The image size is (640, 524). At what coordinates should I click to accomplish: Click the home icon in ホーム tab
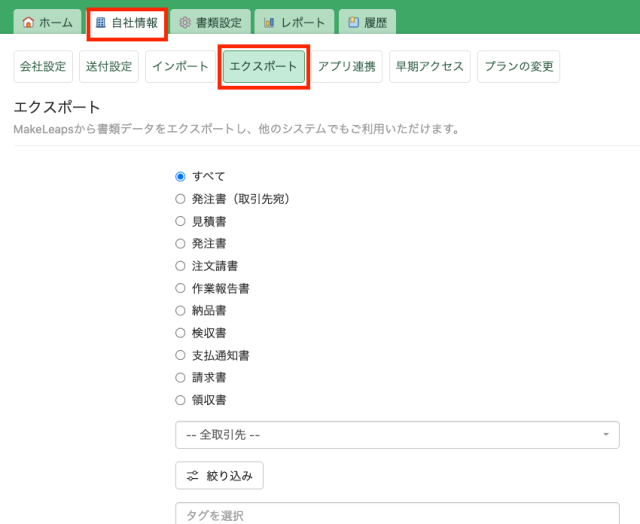click(x=28, y=23)
